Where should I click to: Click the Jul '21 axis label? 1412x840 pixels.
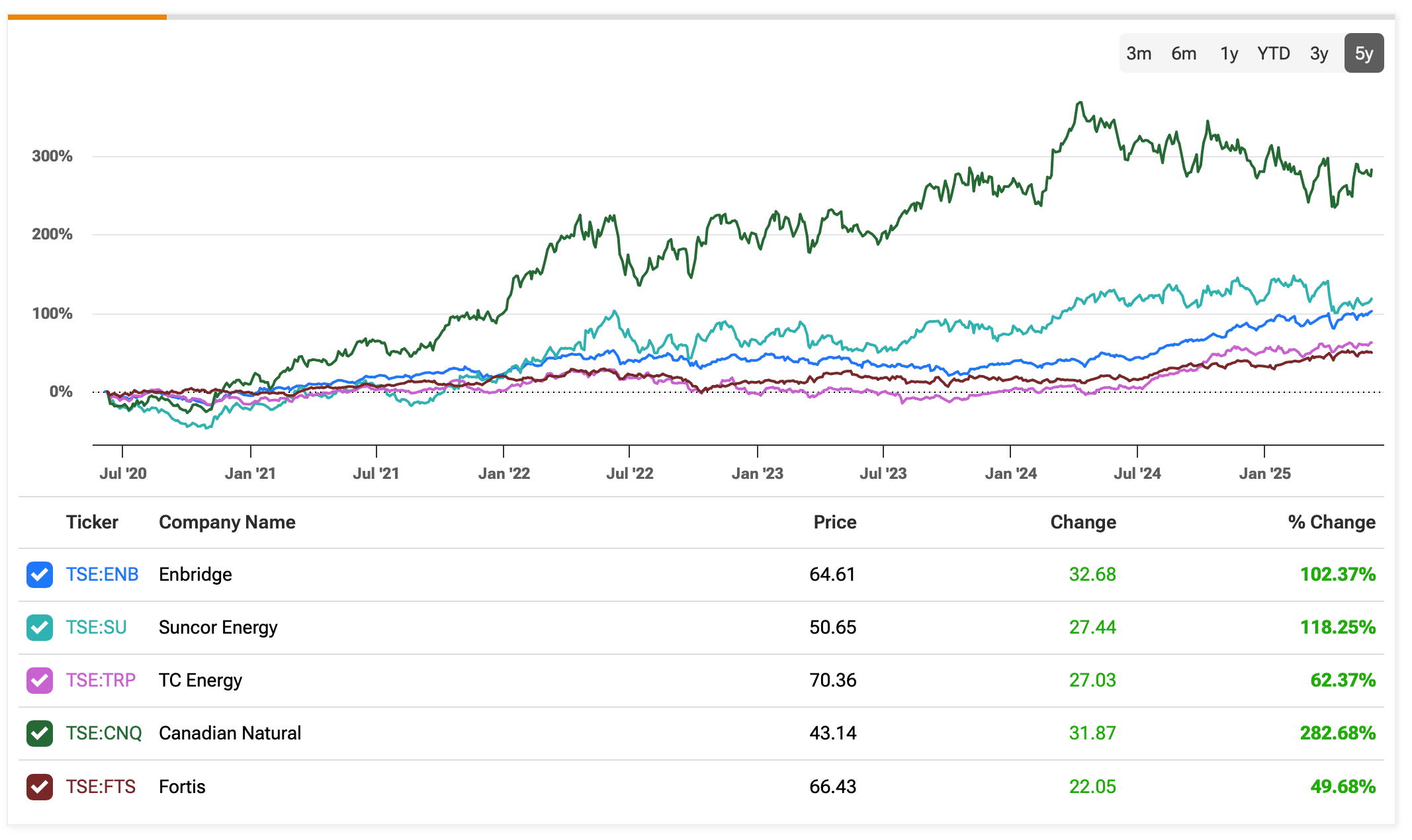376,474
